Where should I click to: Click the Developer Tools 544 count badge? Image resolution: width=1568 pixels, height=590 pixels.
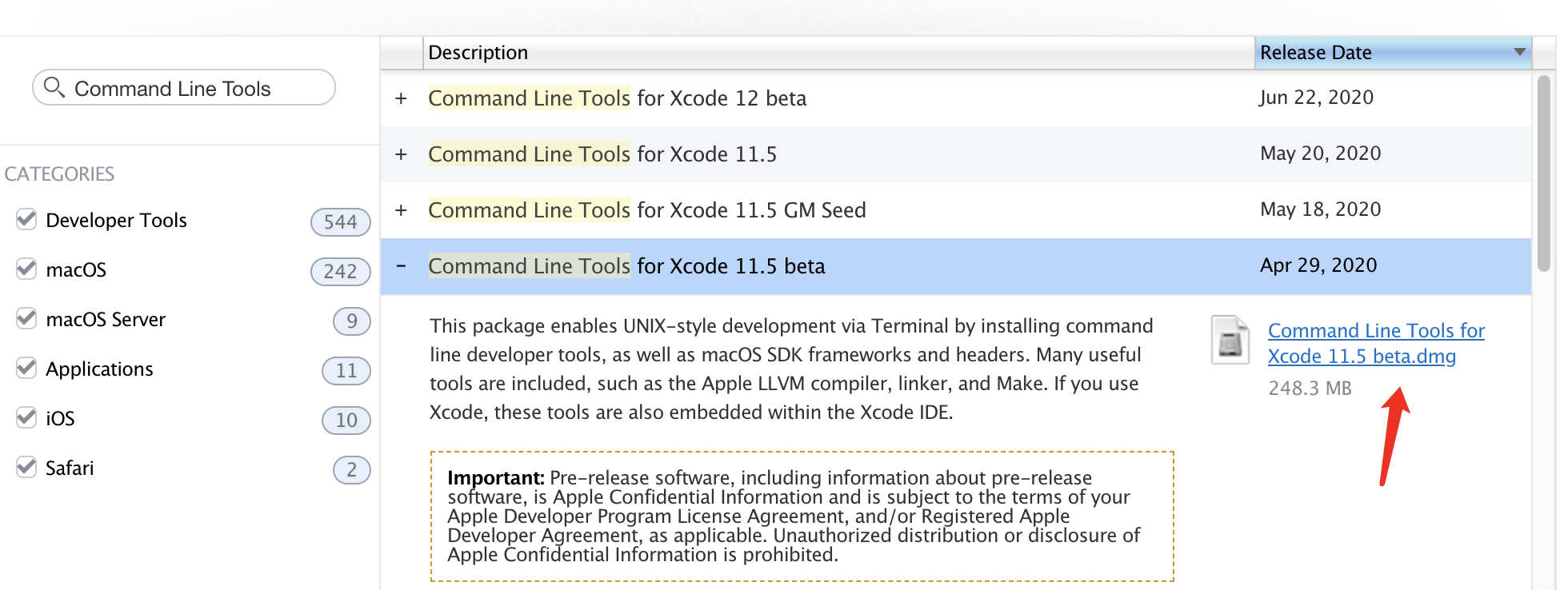pyautogui.click(x=340, y=222)
